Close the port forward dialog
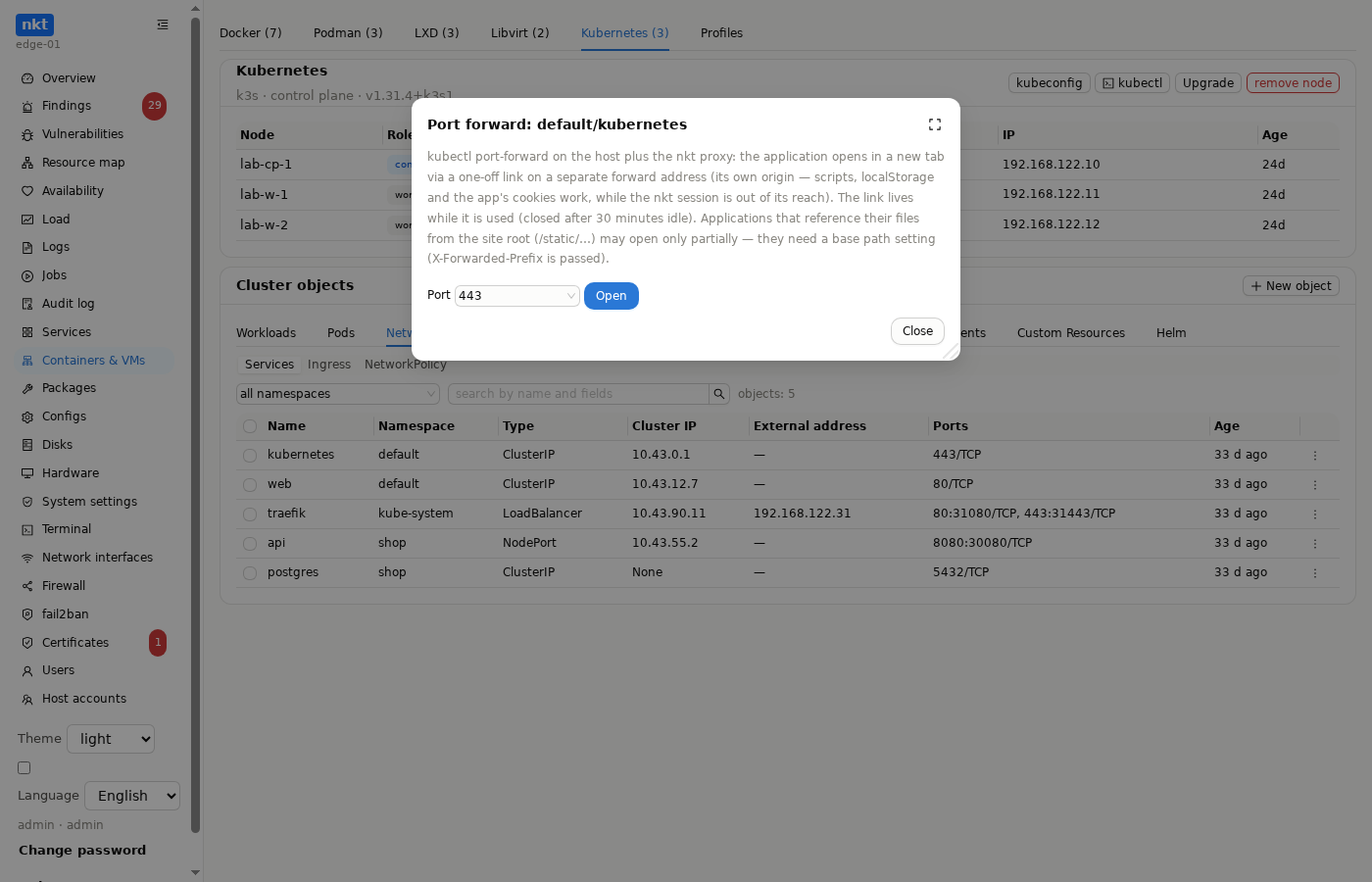 (x=917, y=331)
